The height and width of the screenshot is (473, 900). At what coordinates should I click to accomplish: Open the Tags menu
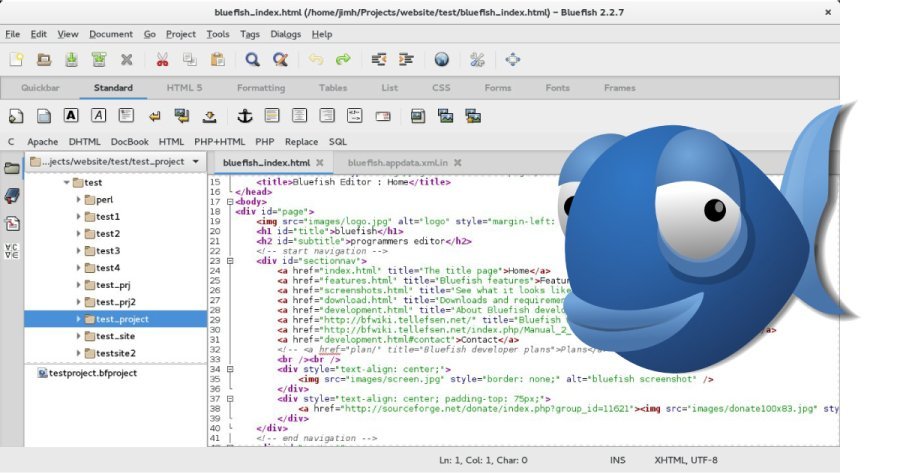click(250, 34)
